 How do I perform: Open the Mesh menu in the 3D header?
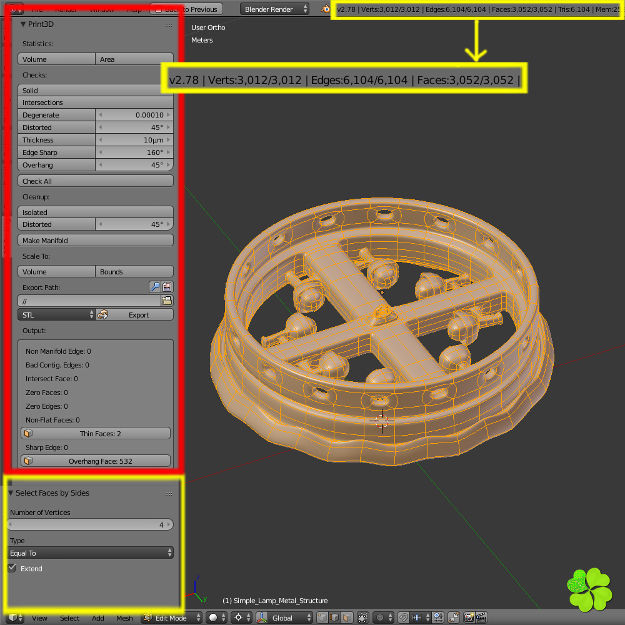(124, 618)
